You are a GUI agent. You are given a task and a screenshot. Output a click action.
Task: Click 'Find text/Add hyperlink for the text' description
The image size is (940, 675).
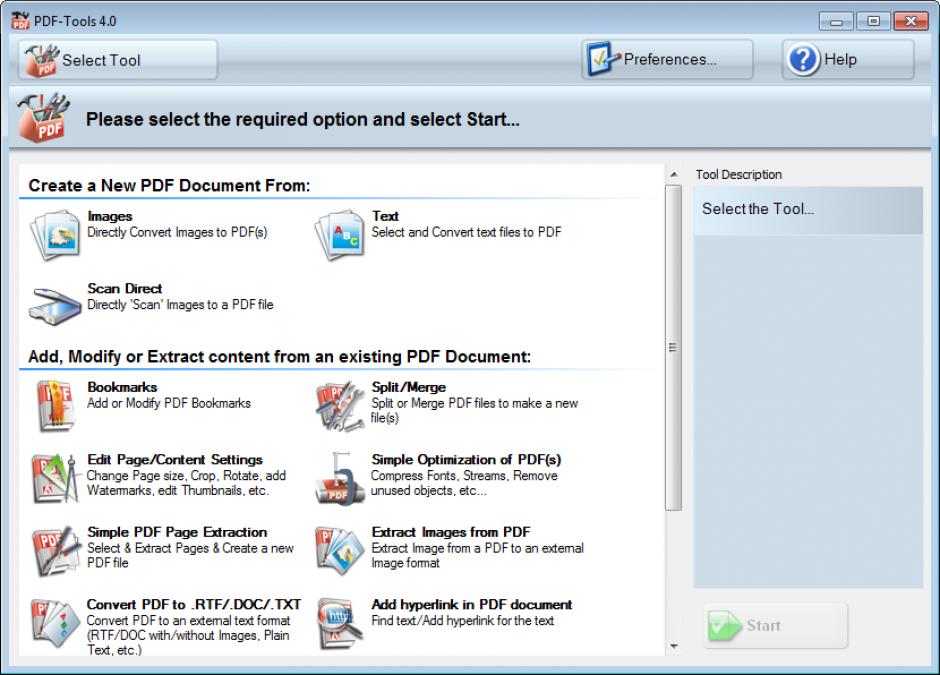[x=463, y=621]
